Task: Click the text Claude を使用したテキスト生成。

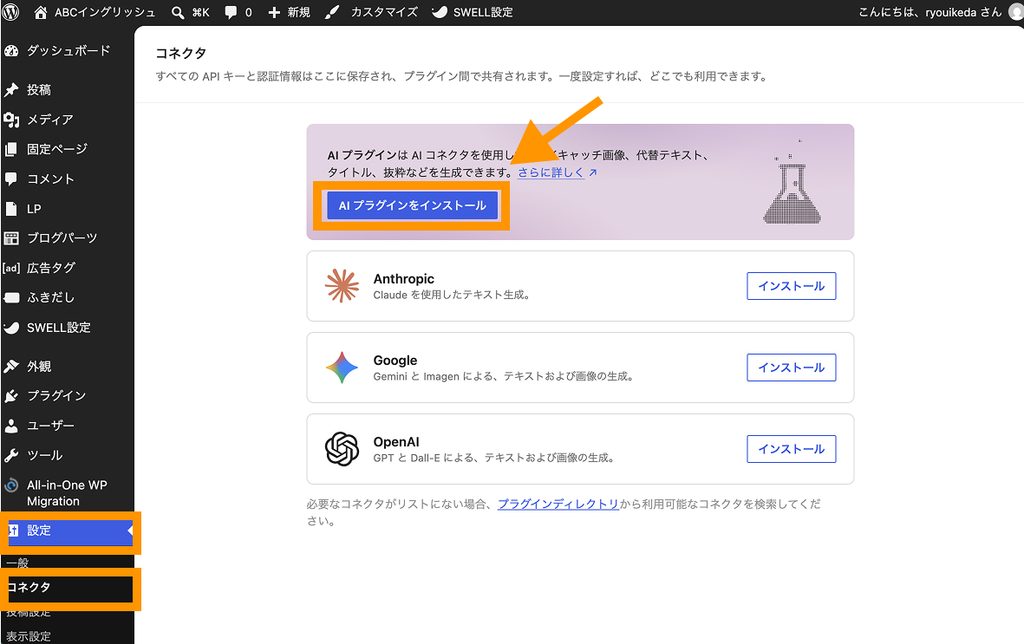Action: pos(451,295)
